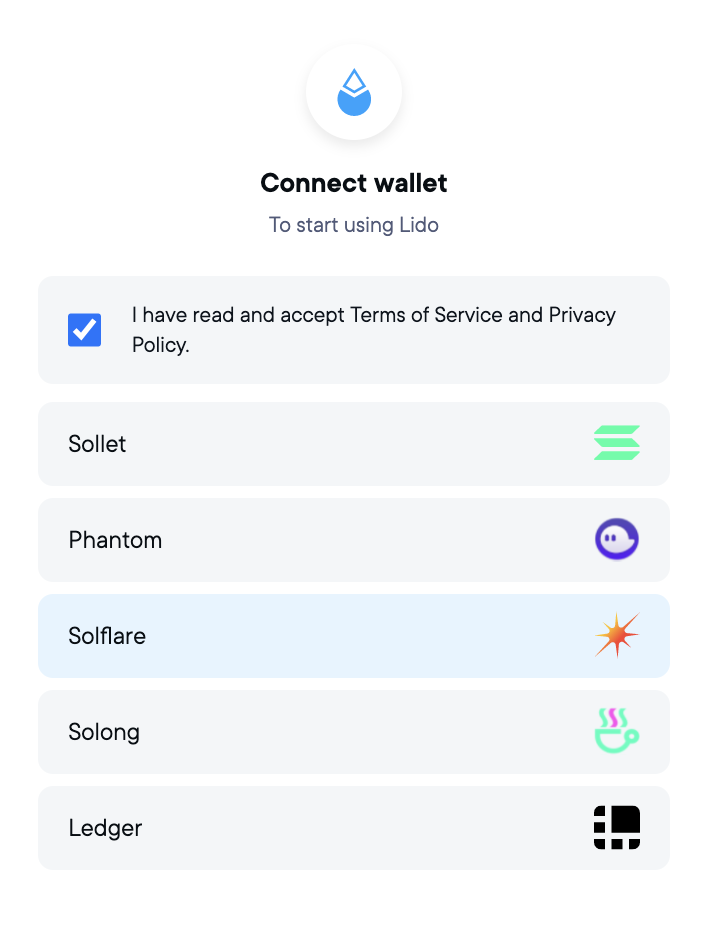Image resolution: width=708 pixels, height=928 pixels.
Task: Click the Lido droplet logo
Action: click(354, 93)
